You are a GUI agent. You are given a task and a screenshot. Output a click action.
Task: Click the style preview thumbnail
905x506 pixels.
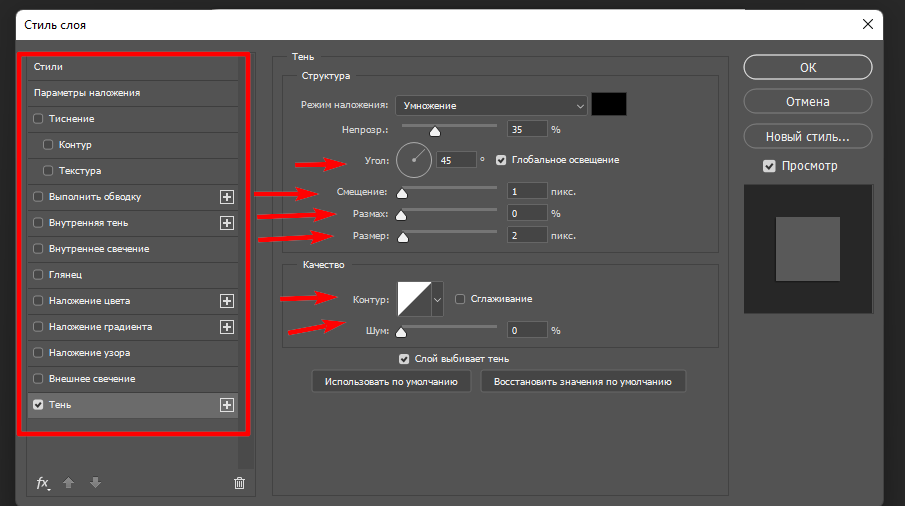point(807,249)
